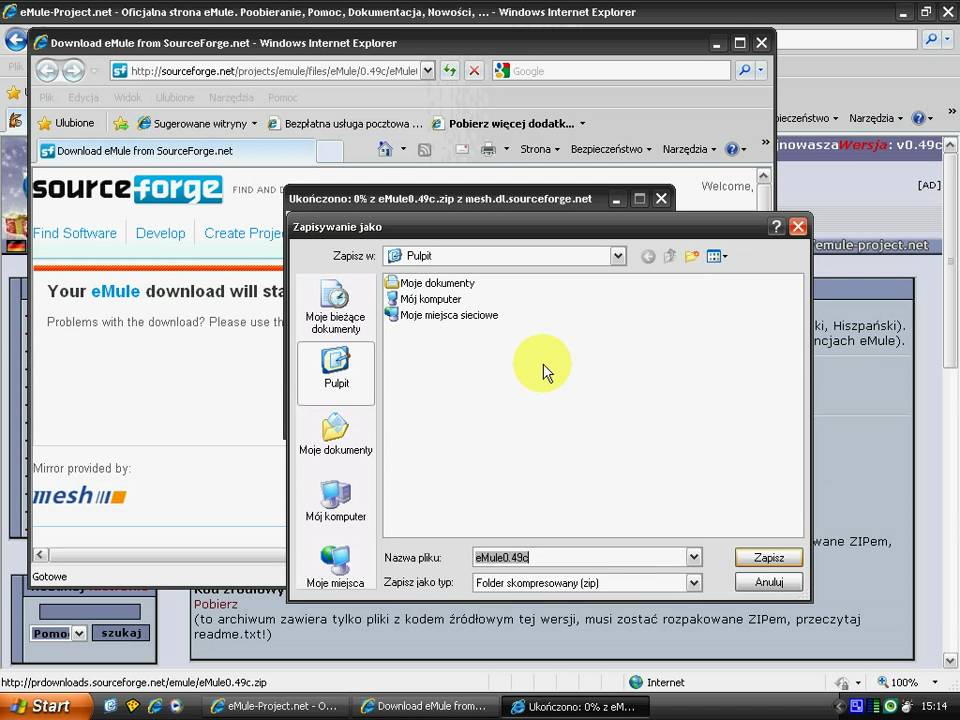Click search magnifier in SourceForge window
This screenshot has height=720, width=960.
point(744,70)
